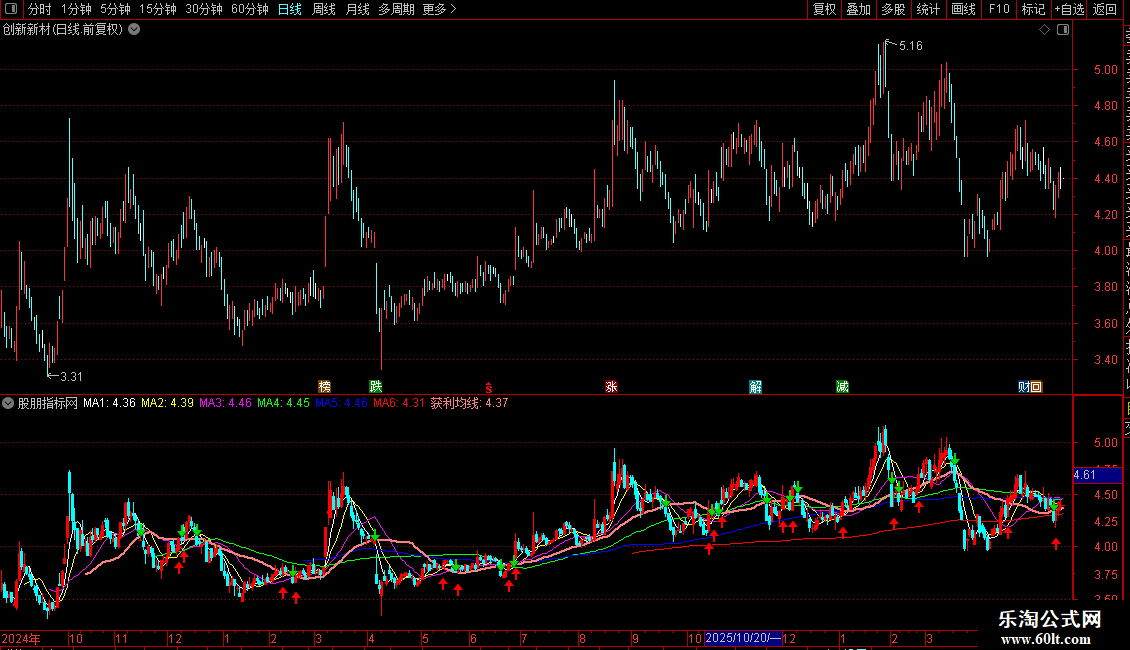Click the red MA6: 4.31 label
The width and height of the screenshot is (1130, 650).
tap(399, 404)
